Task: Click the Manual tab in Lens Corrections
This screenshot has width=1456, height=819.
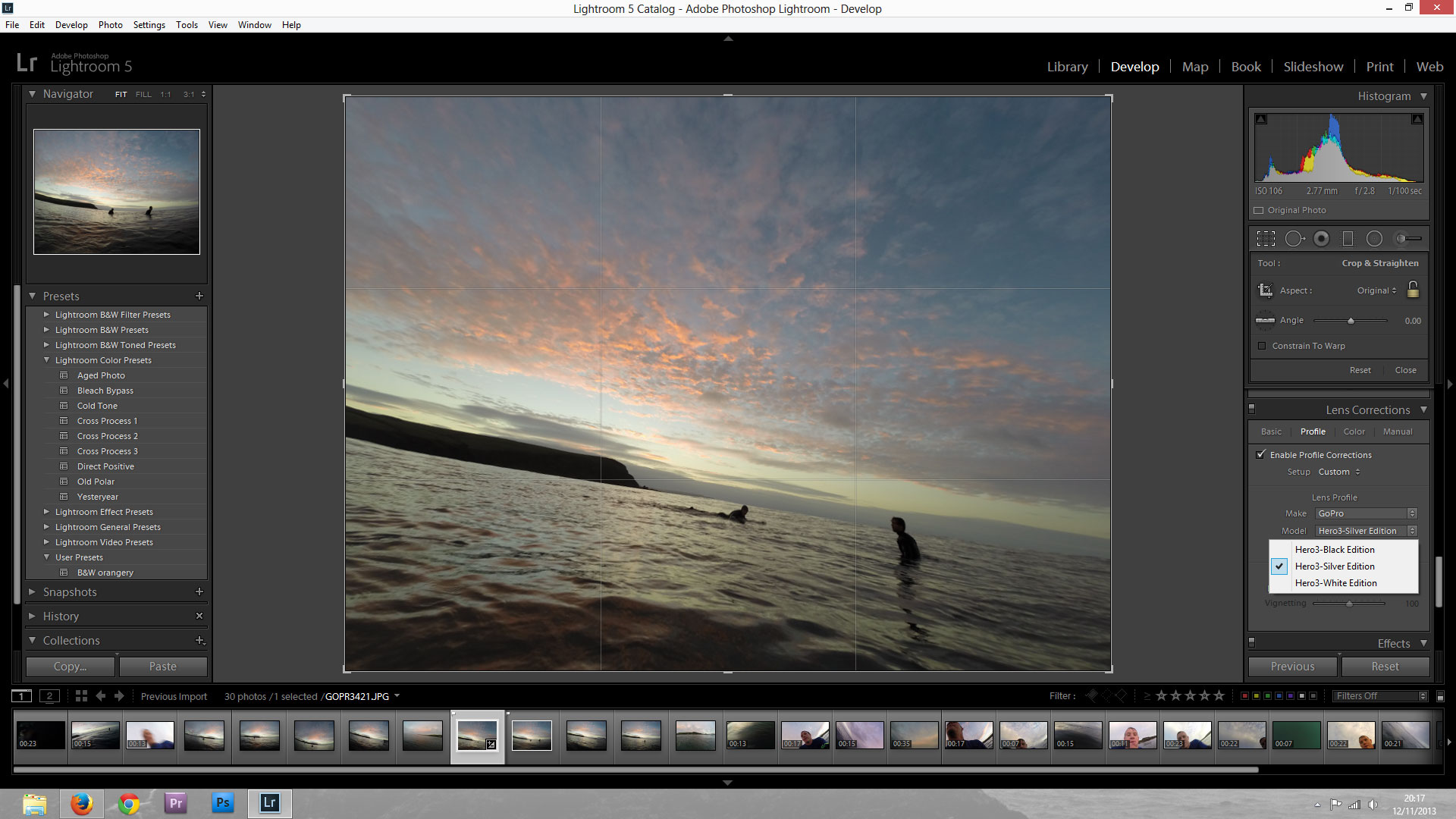Action: pyautogui.click(x=1396, y=431)
